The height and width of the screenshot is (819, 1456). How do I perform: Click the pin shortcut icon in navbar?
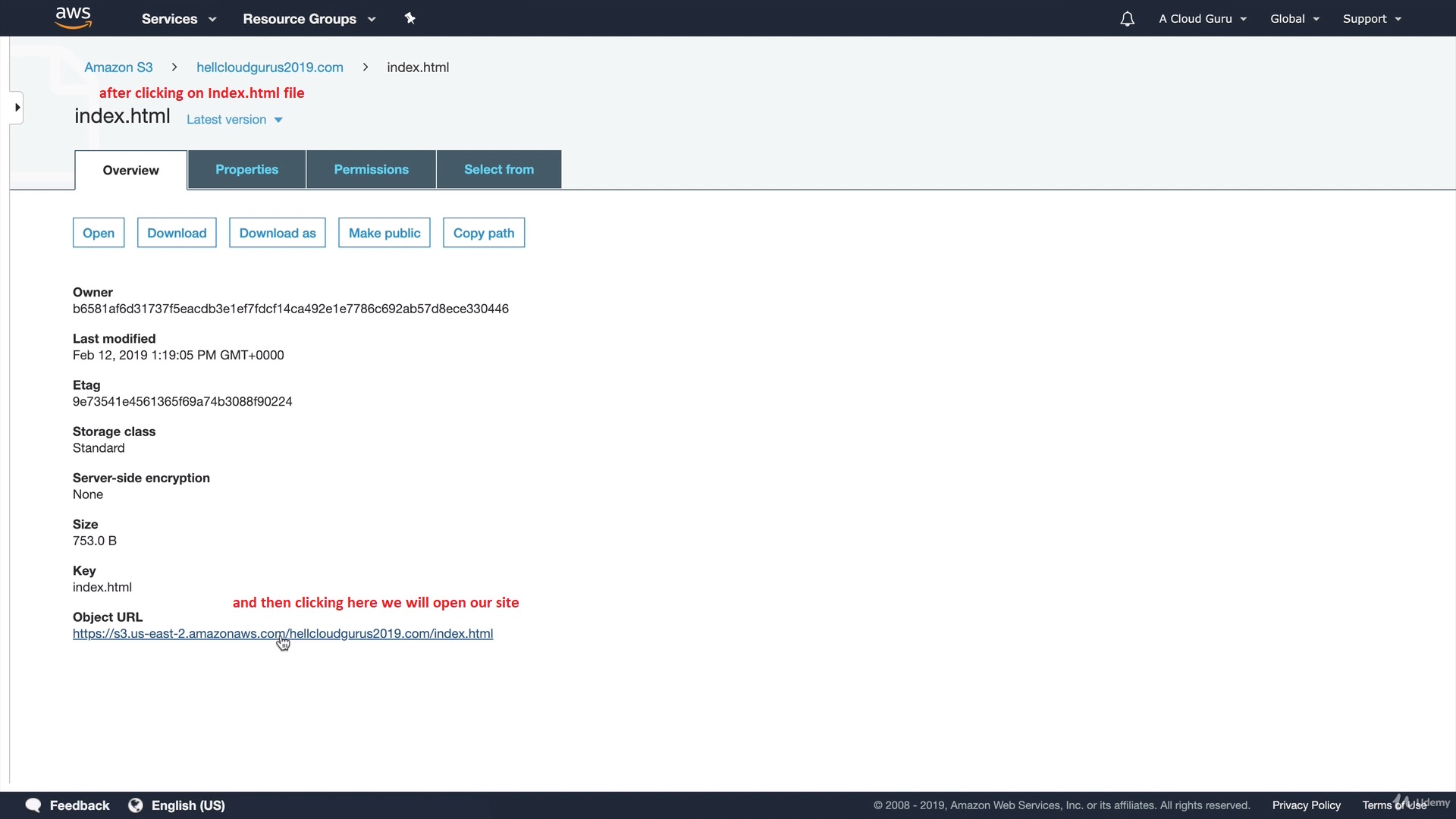(410, 18)
